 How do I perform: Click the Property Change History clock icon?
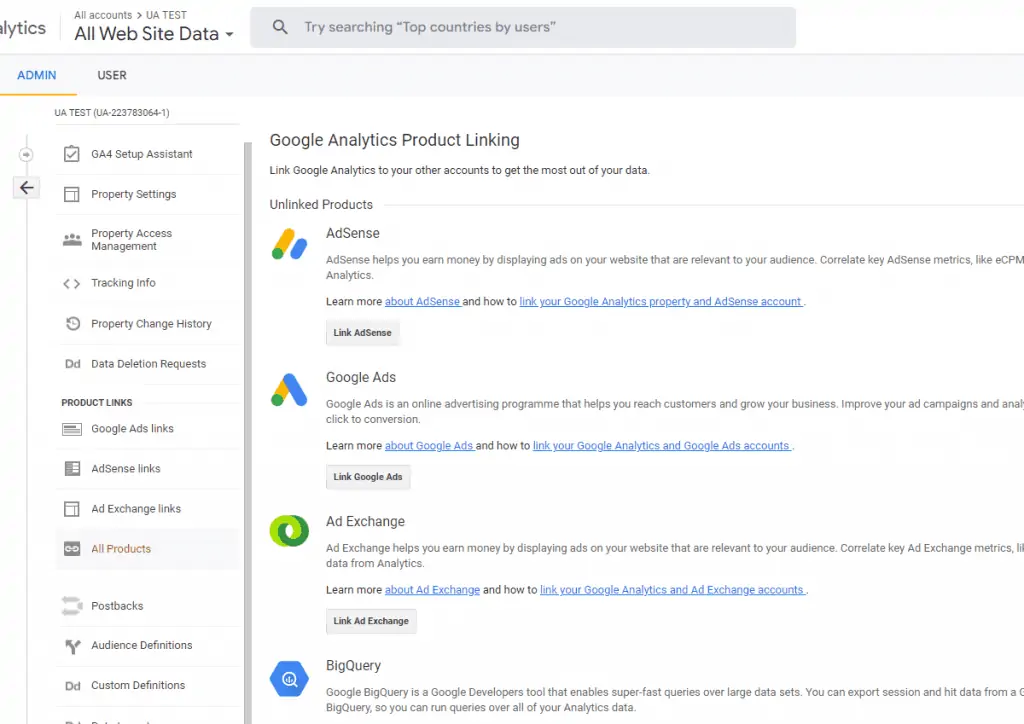pyautogui.click(x=71, y=323)
